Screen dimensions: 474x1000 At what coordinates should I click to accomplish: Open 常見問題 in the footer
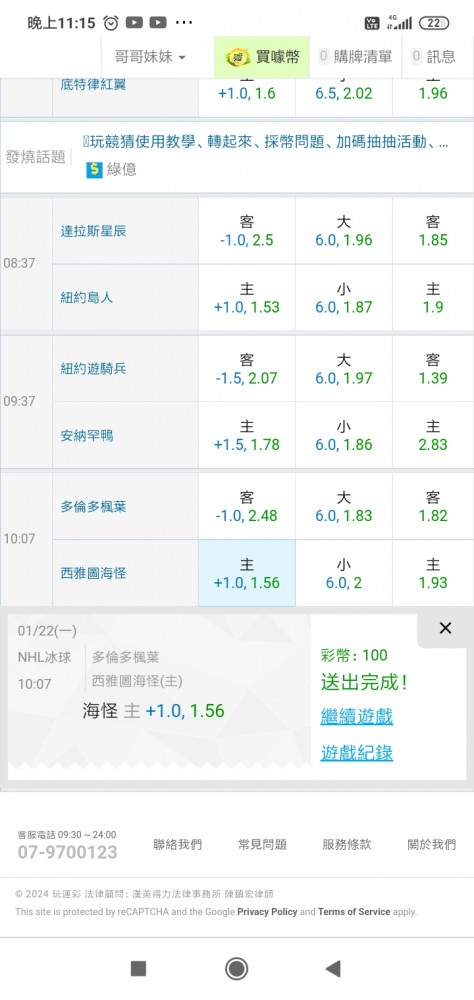[262, 844]
